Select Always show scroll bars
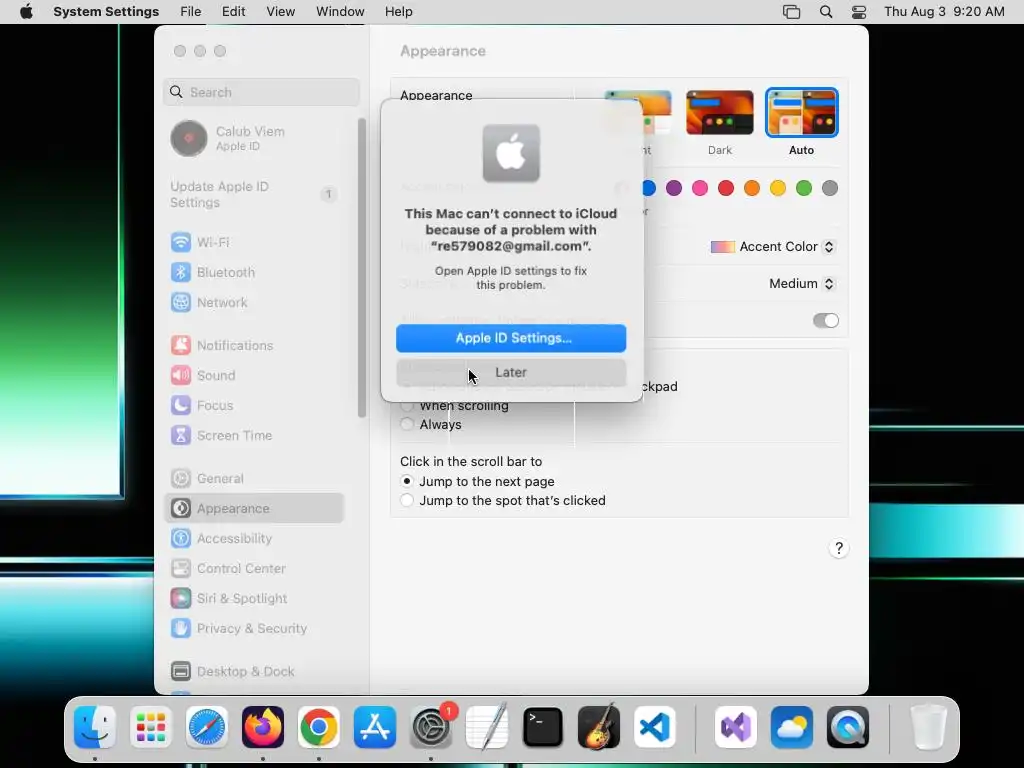Screen dimensions: 1024x768 click(x=407, y=424)
